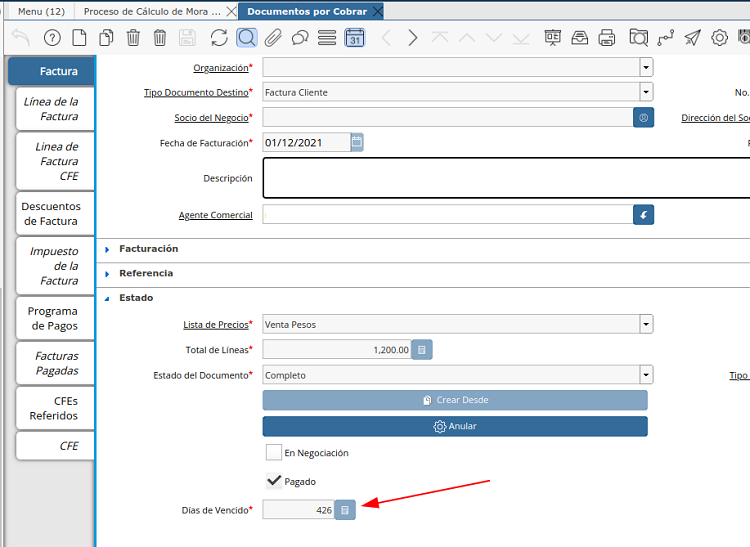The height and width of the screenshot is (547, 750).
Task: Click the calculator icon beside Días de Vencido
Action: [344, 510]
